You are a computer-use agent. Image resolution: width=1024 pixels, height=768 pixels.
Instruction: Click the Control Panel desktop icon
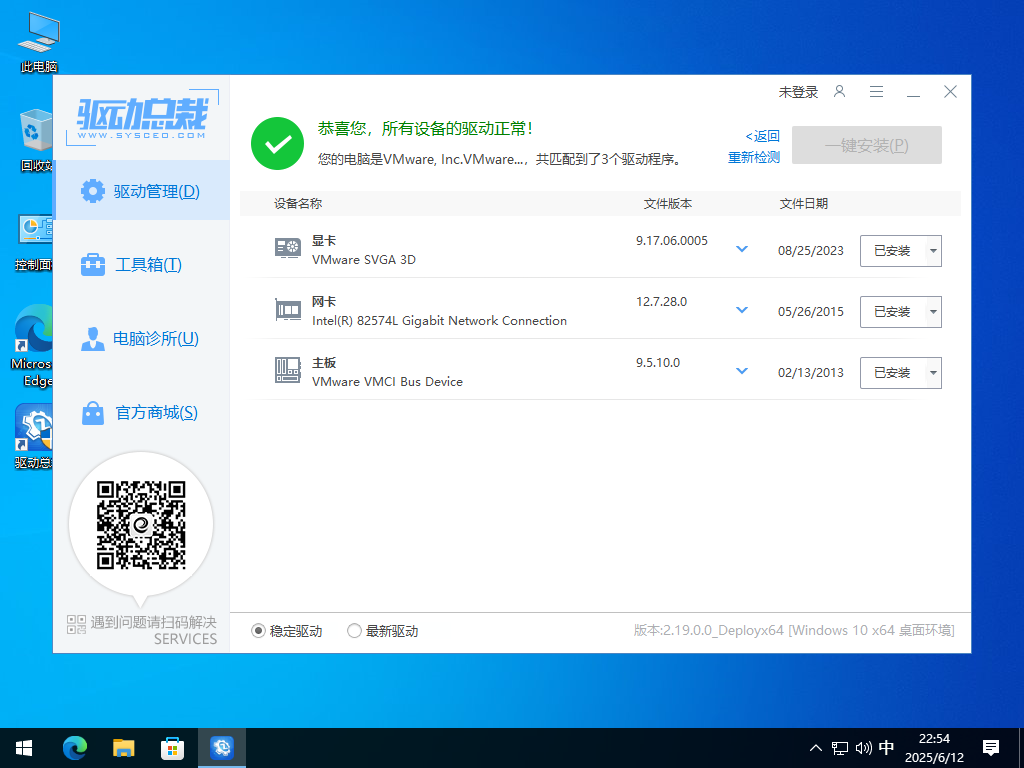(x=34, y=242)
